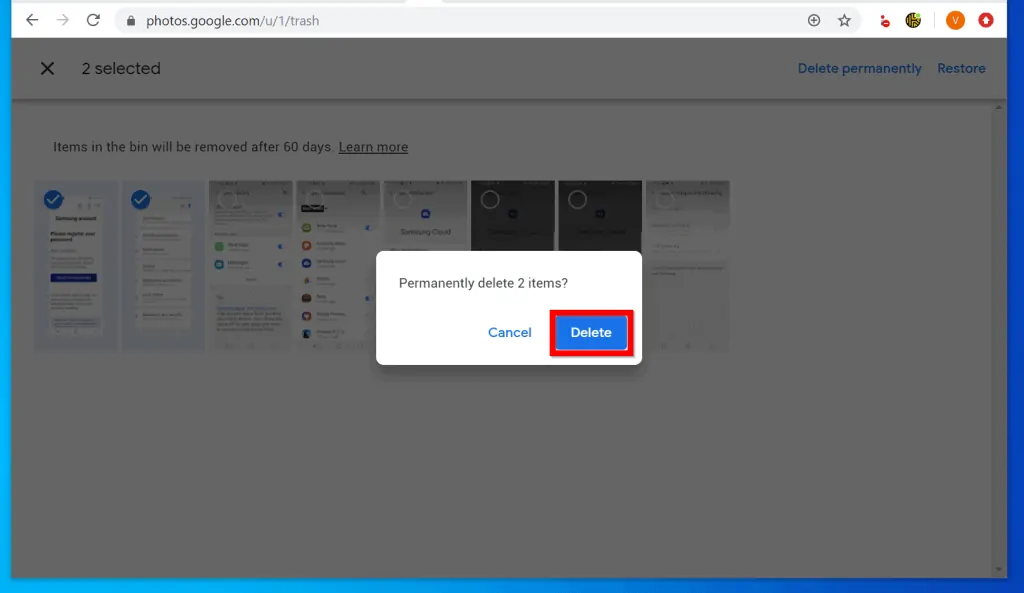
Task: Bookmark this page with star icon
Action: (x=844, y=20)
